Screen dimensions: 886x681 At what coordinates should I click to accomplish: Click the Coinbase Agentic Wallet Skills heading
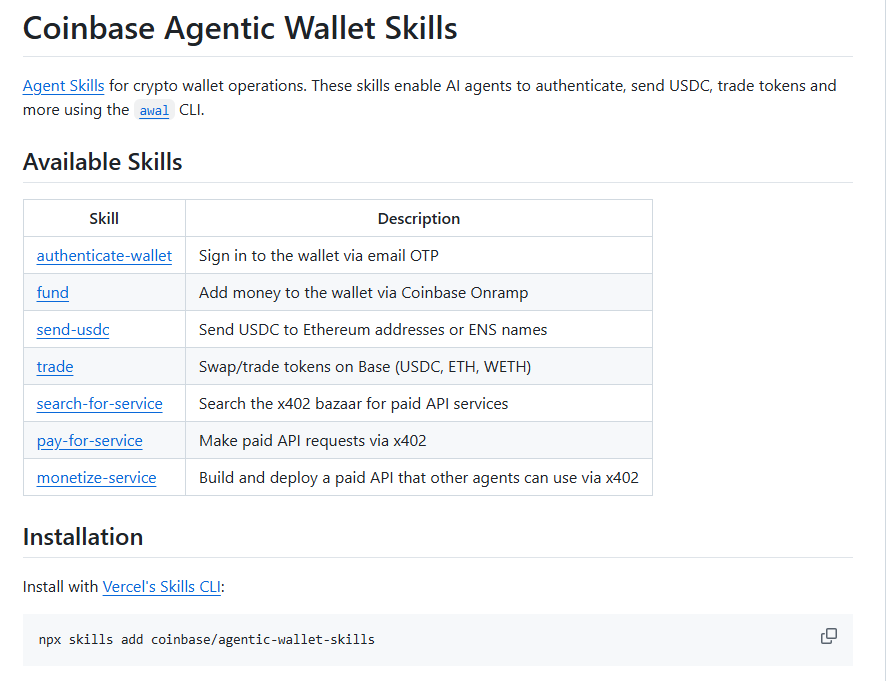click(240, 28)
